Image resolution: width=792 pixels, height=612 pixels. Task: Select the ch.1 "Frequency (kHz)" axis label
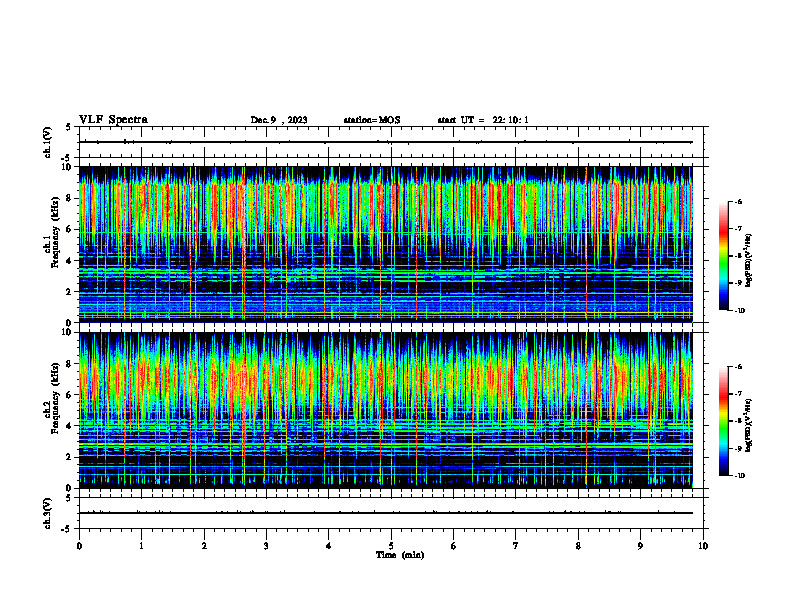pos(55,232)
